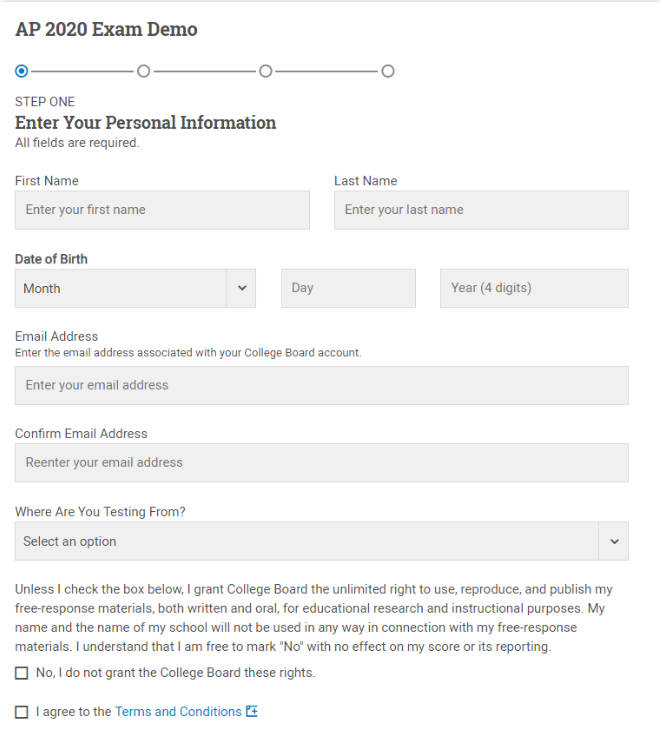Click the Year (4 digits) field
This screenshot has width=660, height=742.
pos(534,288)
